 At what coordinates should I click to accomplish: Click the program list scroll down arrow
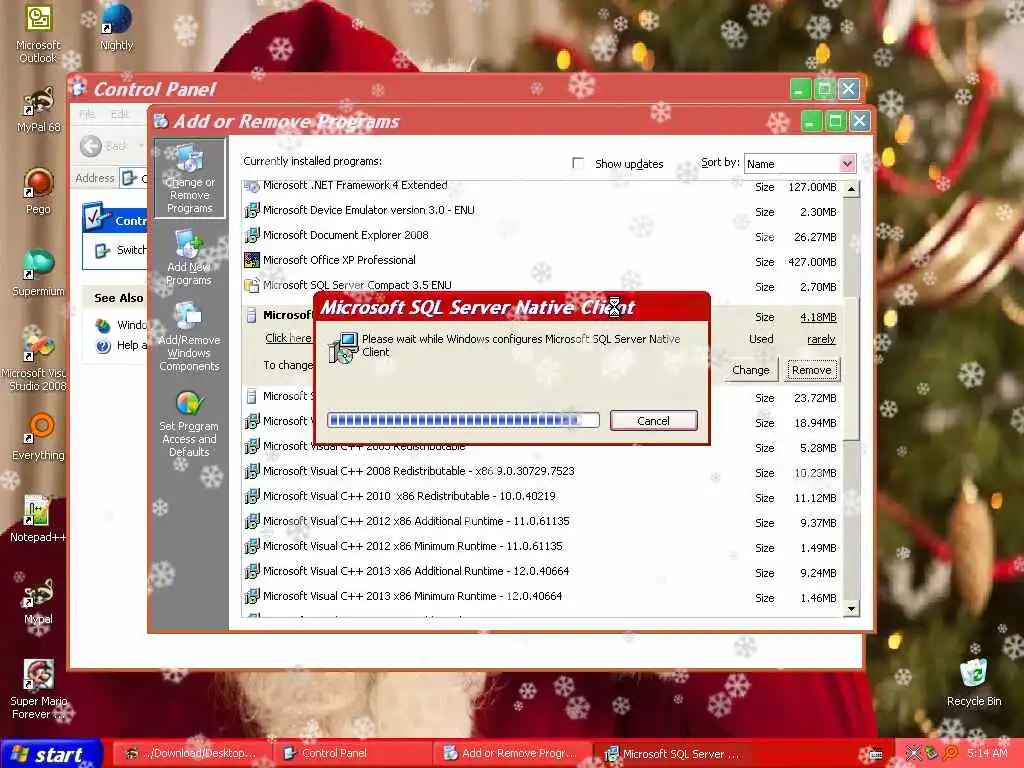point(851,609)
